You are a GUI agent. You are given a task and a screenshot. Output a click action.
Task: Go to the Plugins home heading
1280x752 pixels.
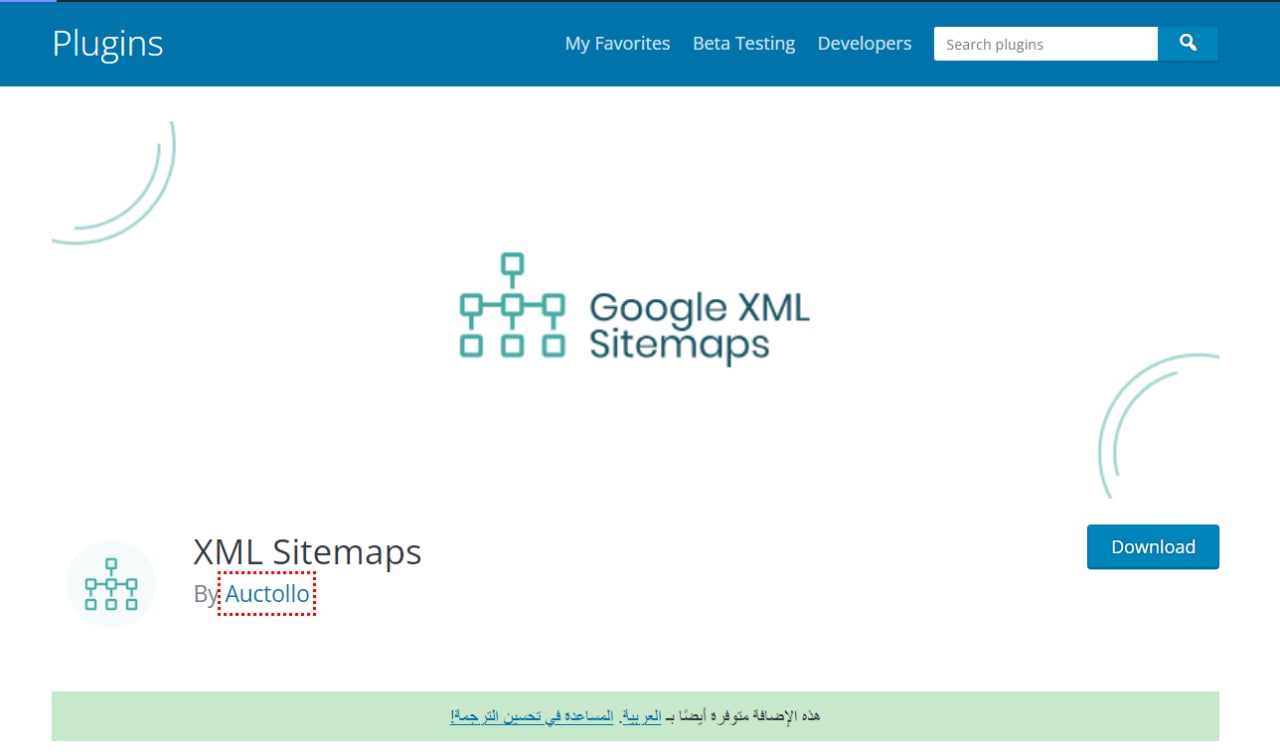tap(108, 44)
